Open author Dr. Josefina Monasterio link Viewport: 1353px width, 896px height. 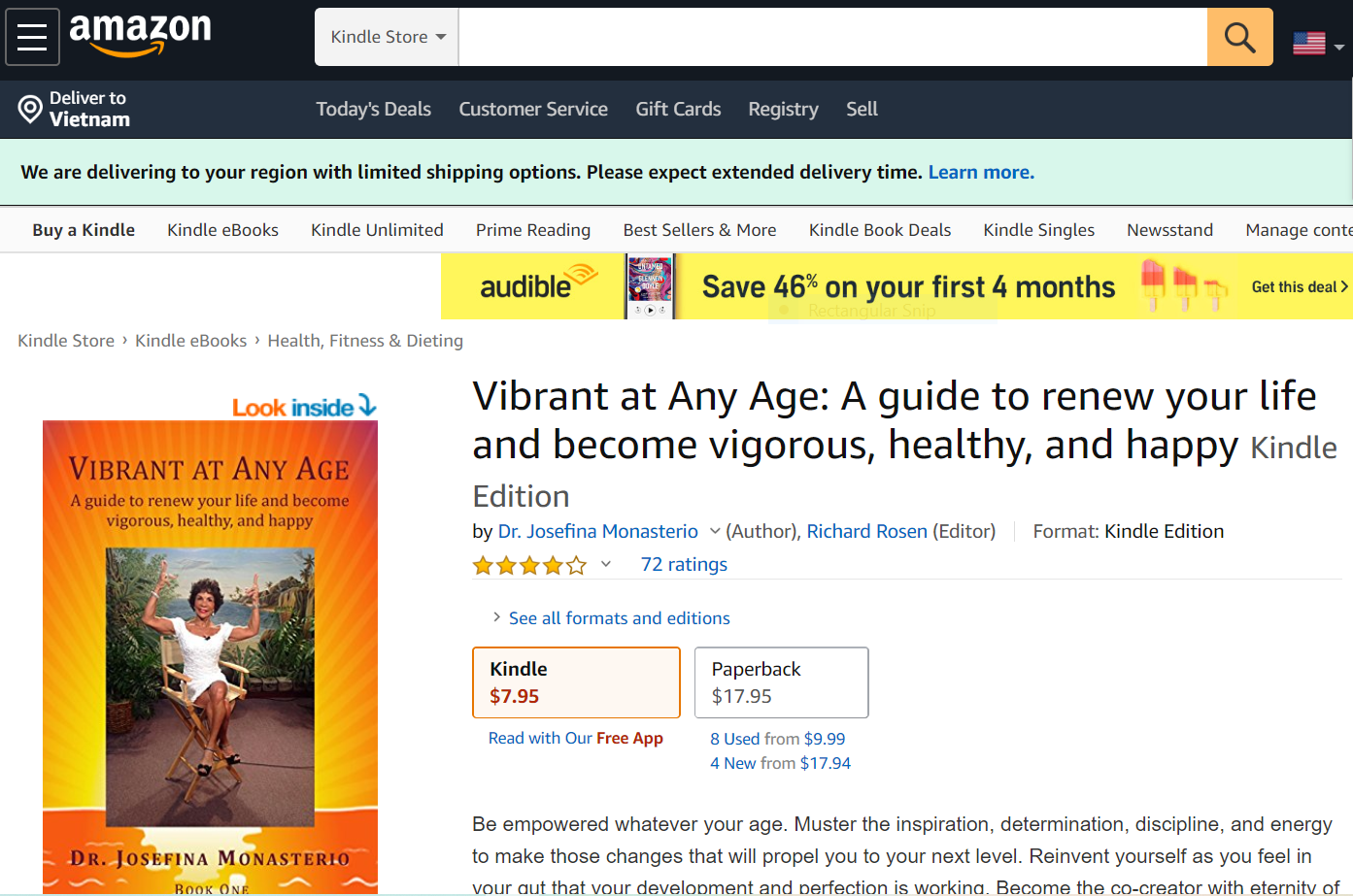[x=598, y=531]
